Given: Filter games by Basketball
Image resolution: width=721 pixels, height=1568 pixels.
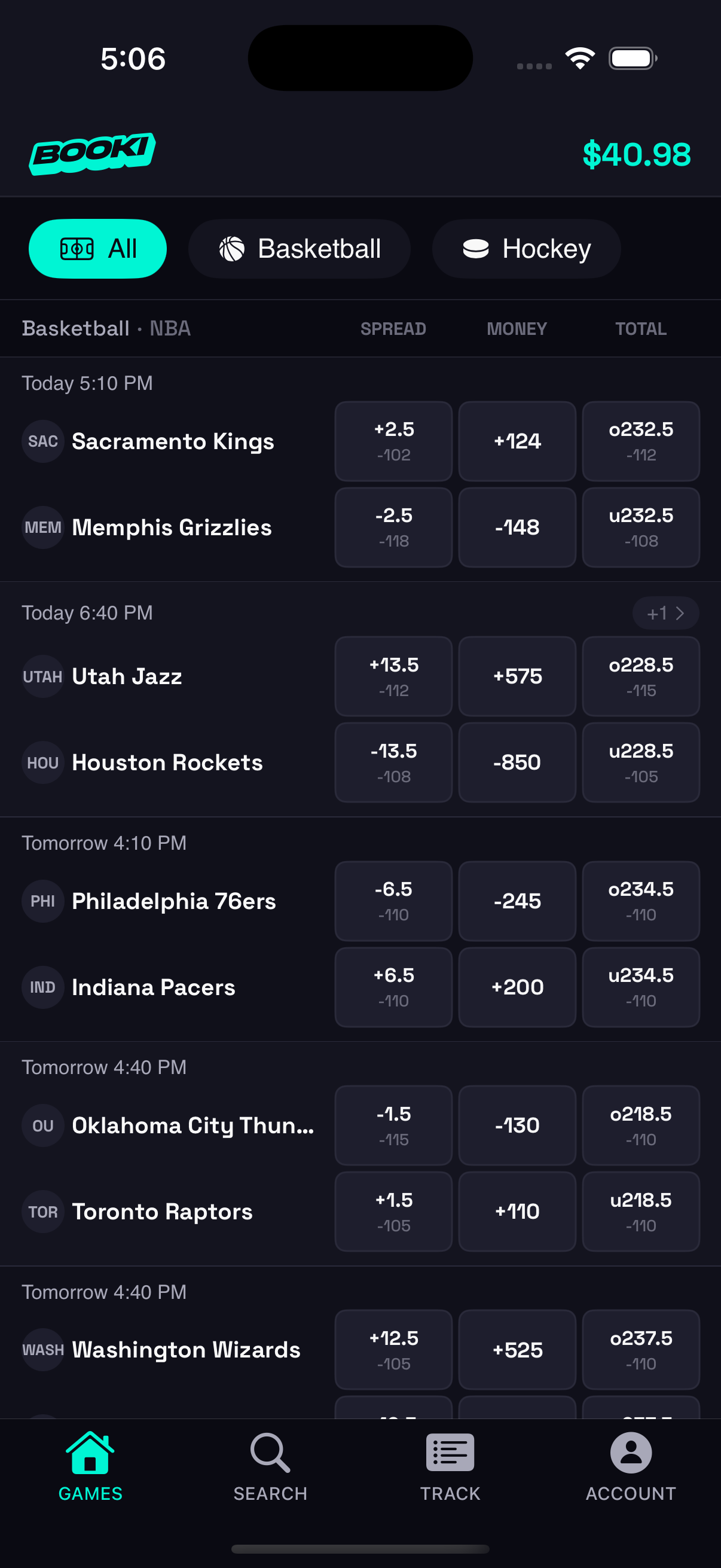Looking at the screenshot, I should coord(300,249).
